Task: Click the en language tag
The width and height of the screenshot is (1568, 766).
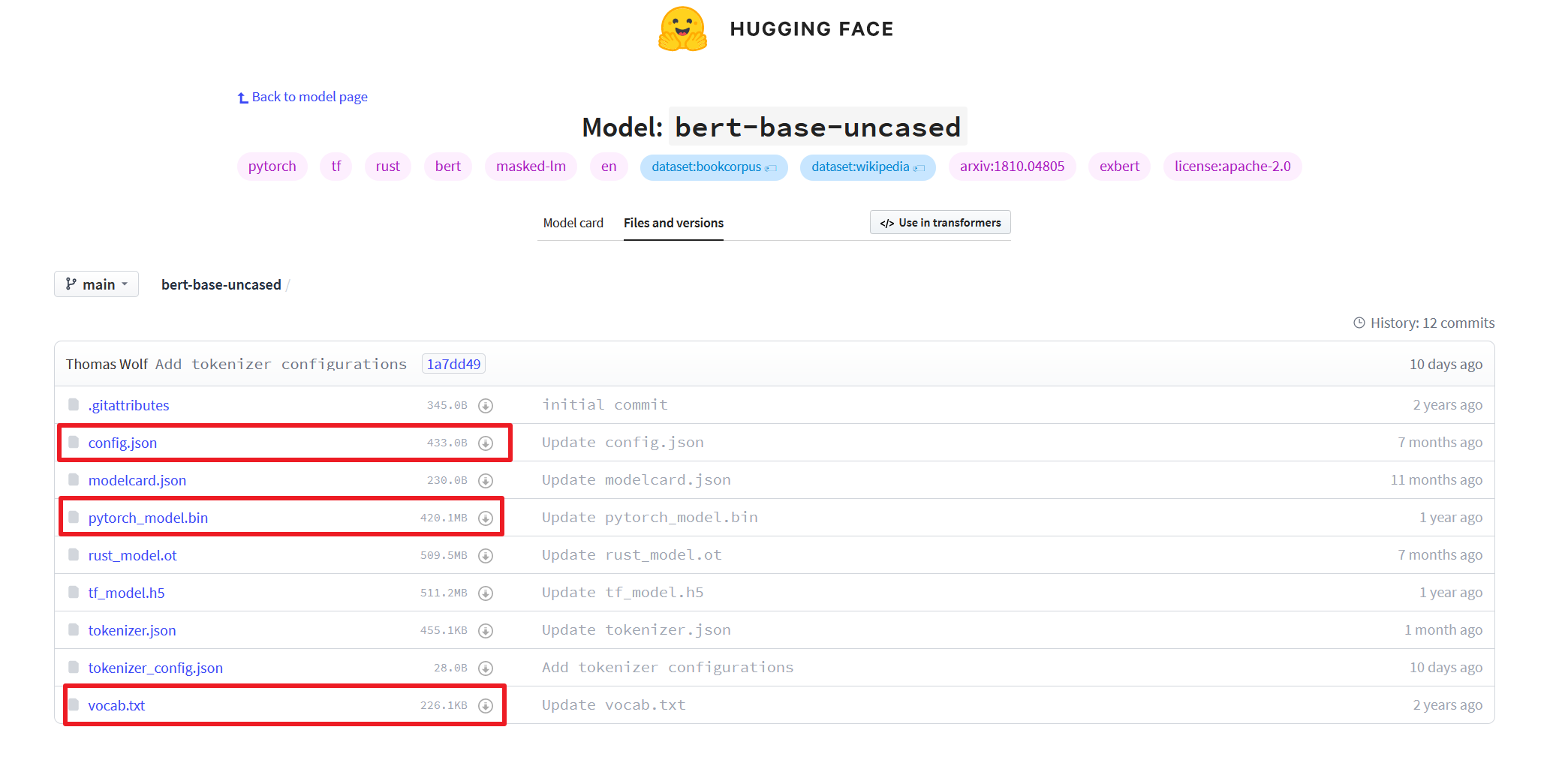Action: pos(609,167)
